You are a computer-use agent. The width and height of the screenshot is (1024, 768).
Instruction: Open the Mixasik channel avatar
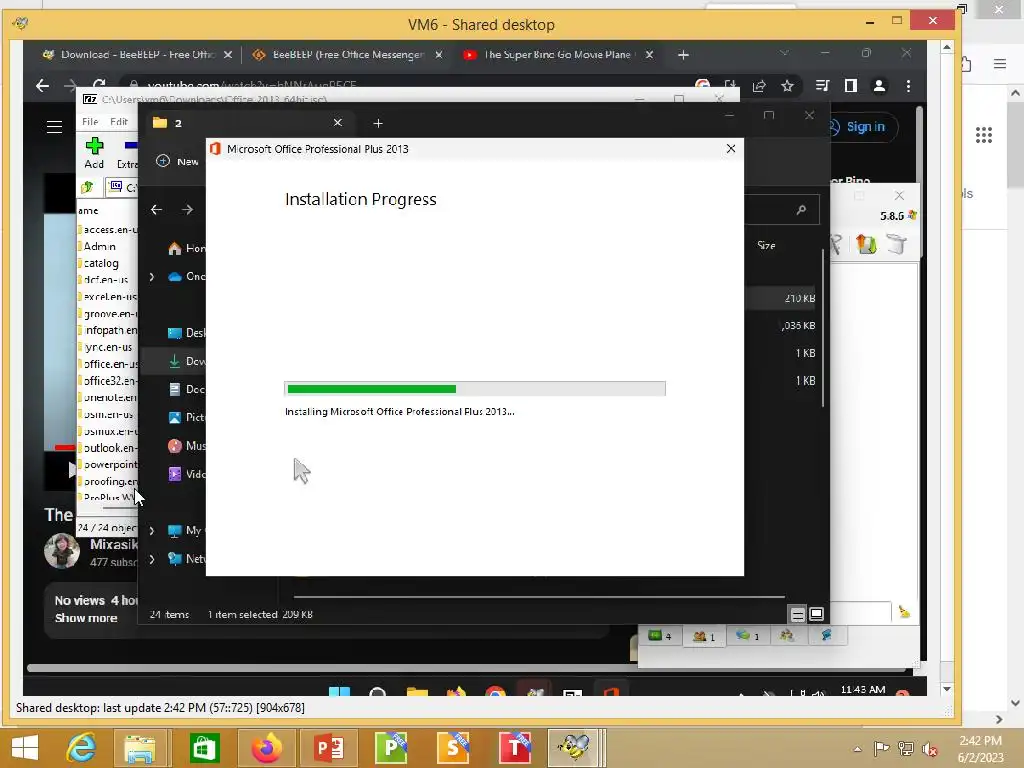point(61,551)
